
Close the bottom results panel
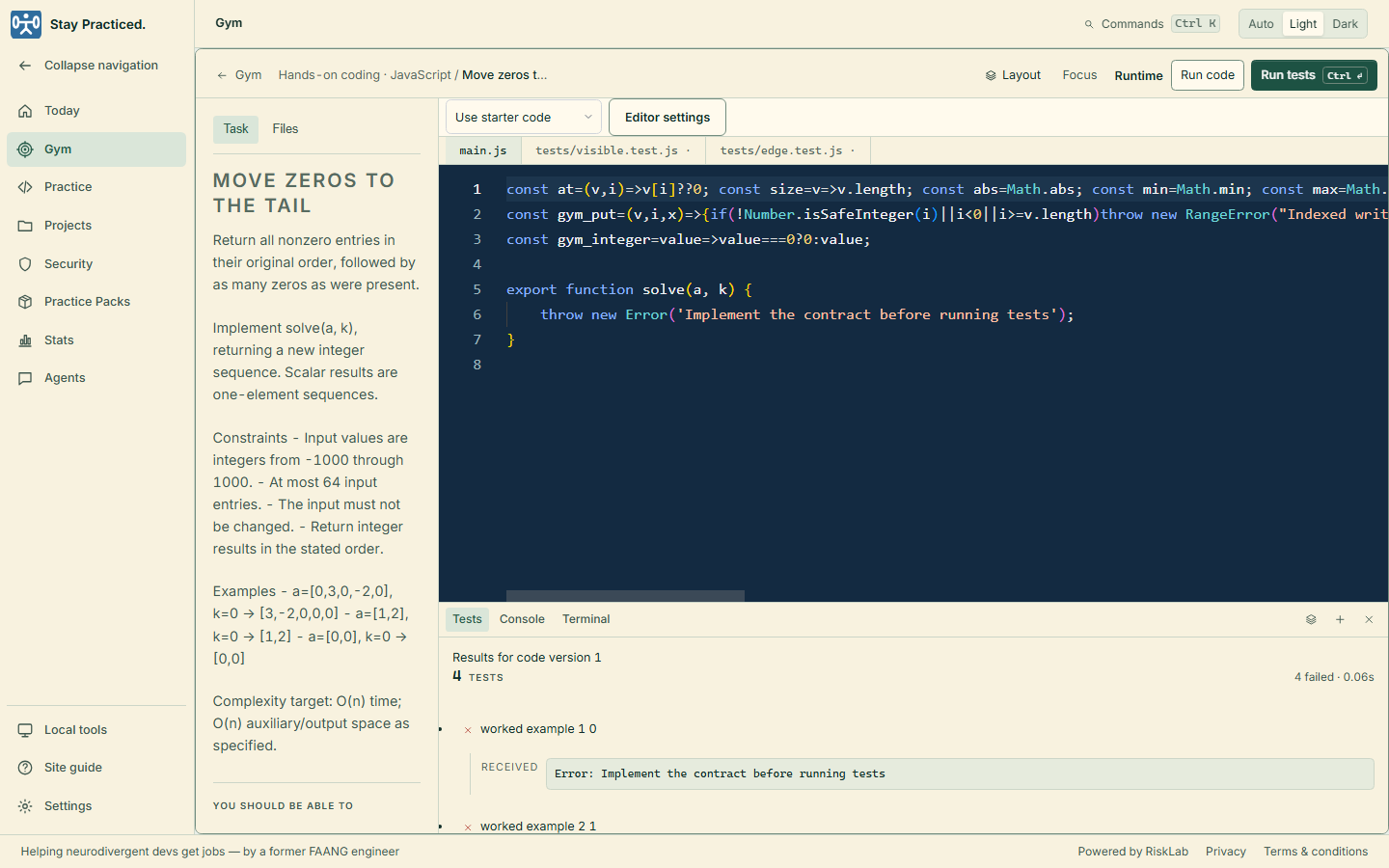pos(1369,620)
